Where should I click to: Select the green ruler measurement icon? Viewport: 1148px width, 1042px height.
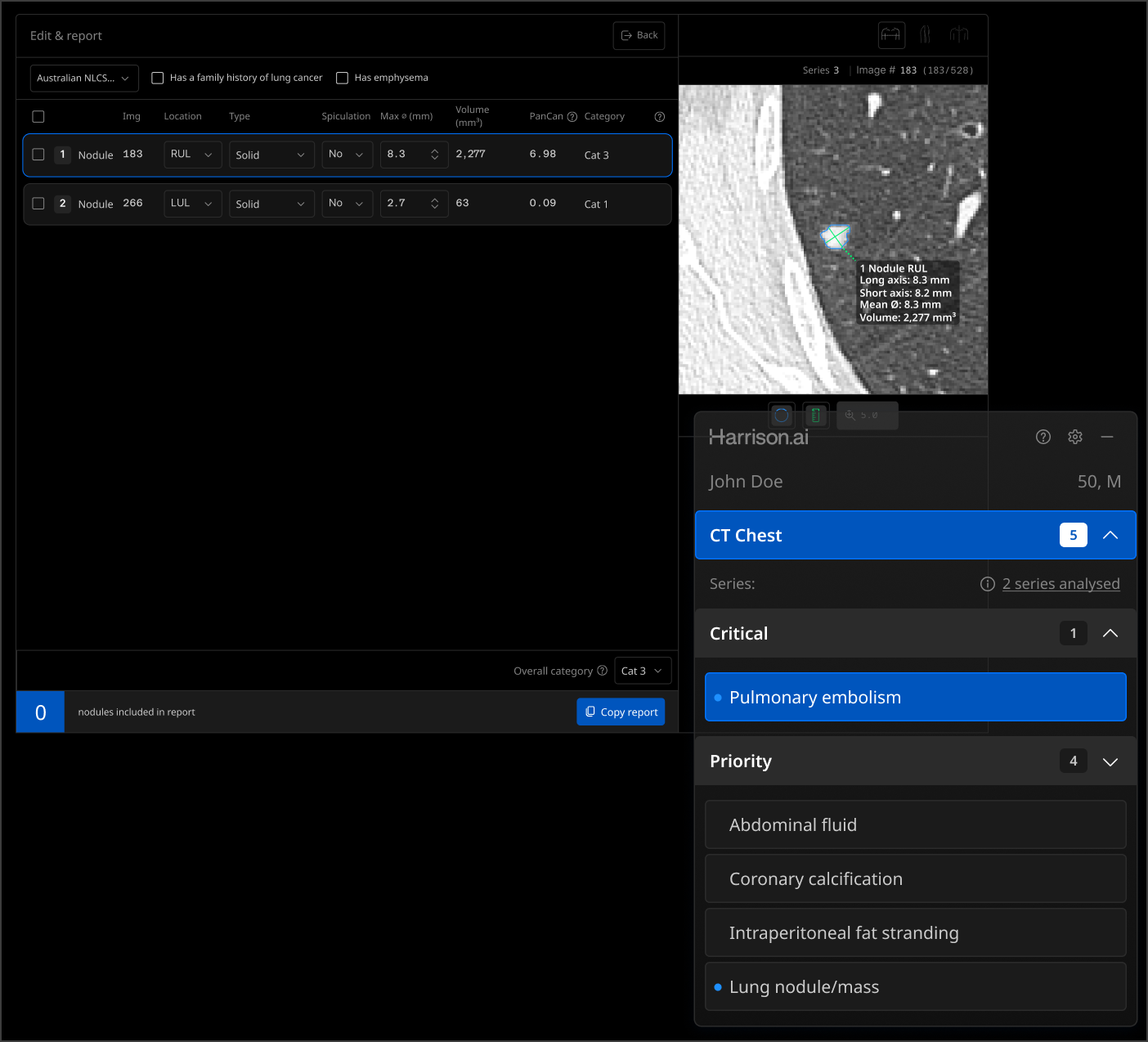pyautogui.click(x=815, y=415)
